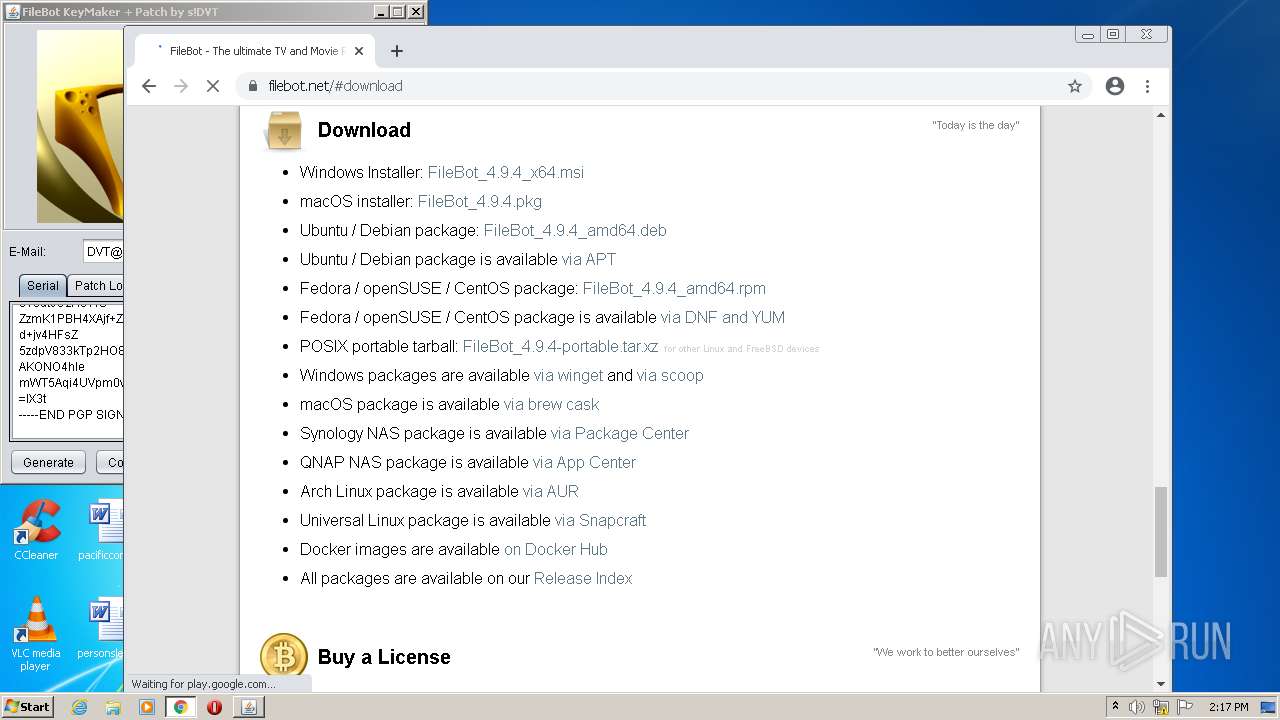This screenshot has width=1280, height=720.
Task: Launch Internet Explorer from taskbar
Action: click(79, 707)
